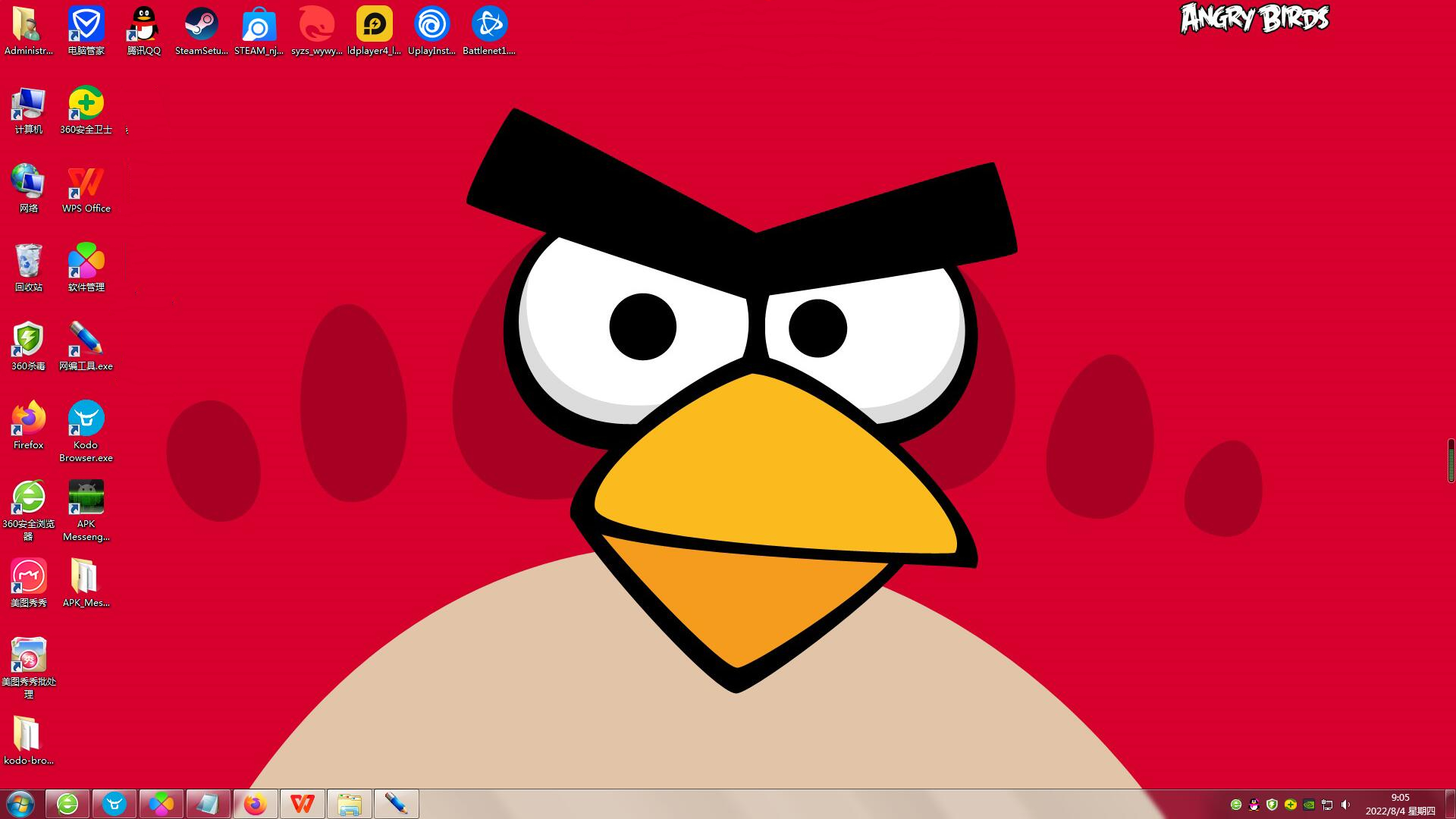Viewport: 1456px width, 819px height.
Task: Open the Windows Start menu
Action: [x=20, y=803]
